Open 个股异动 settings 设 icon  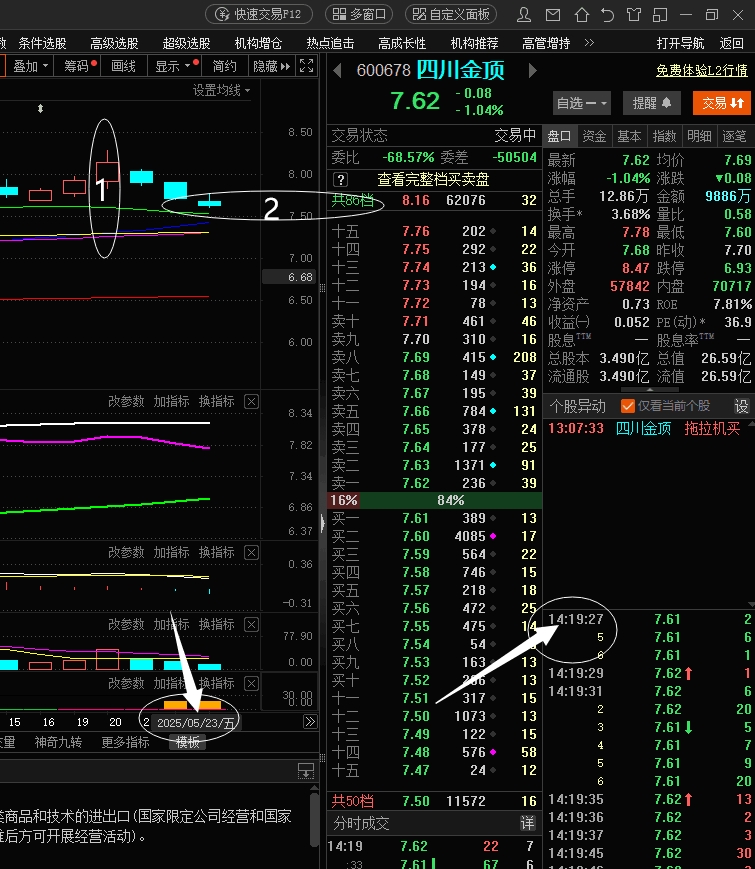click(x=741, y=406)
